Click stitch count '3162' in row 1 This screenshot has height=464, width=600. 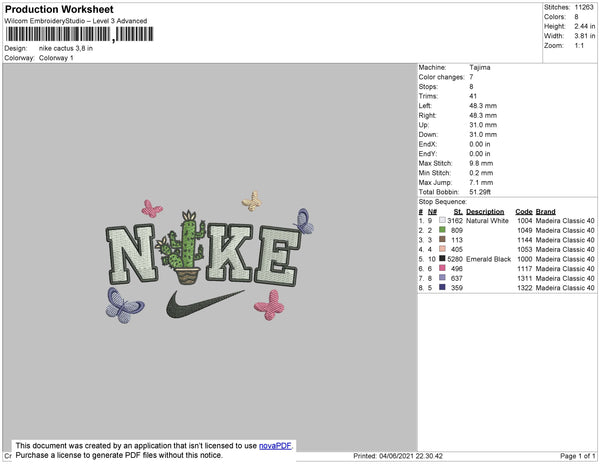(455, 221)
